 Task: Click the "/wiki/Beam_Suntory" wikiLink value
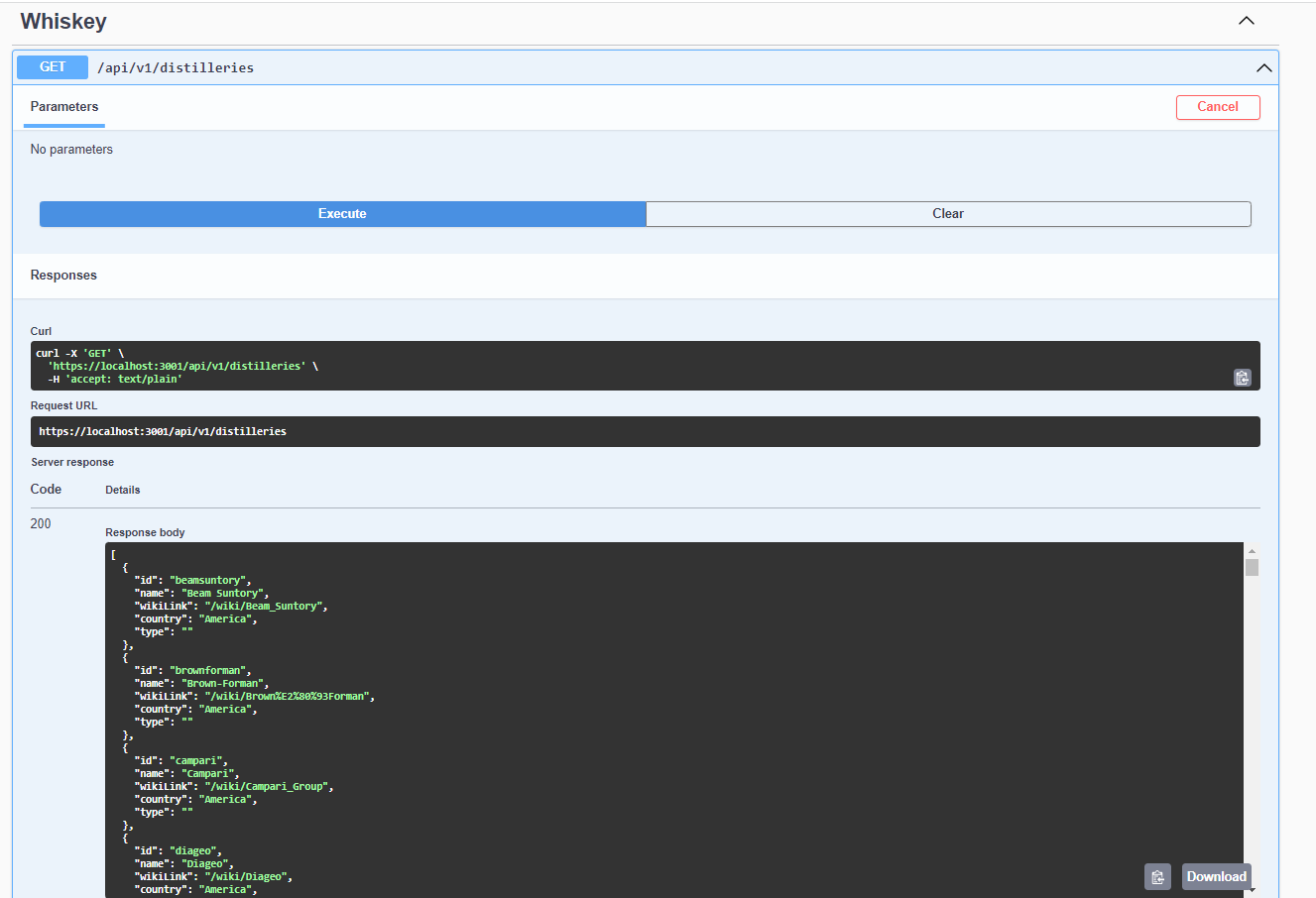click(x=266, y=607)
